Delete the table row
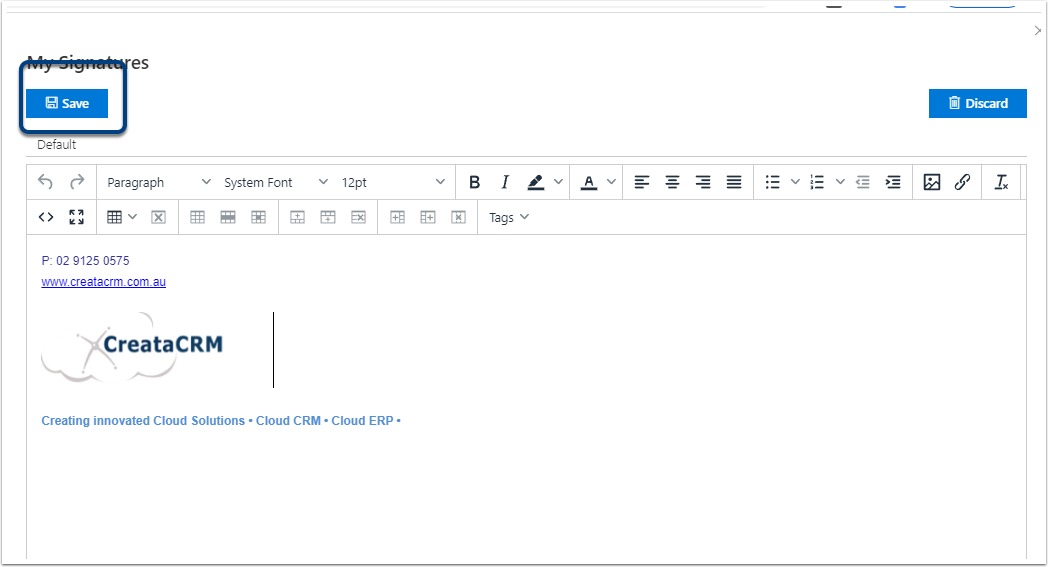The image size is (1048, 567). point(358,217)
